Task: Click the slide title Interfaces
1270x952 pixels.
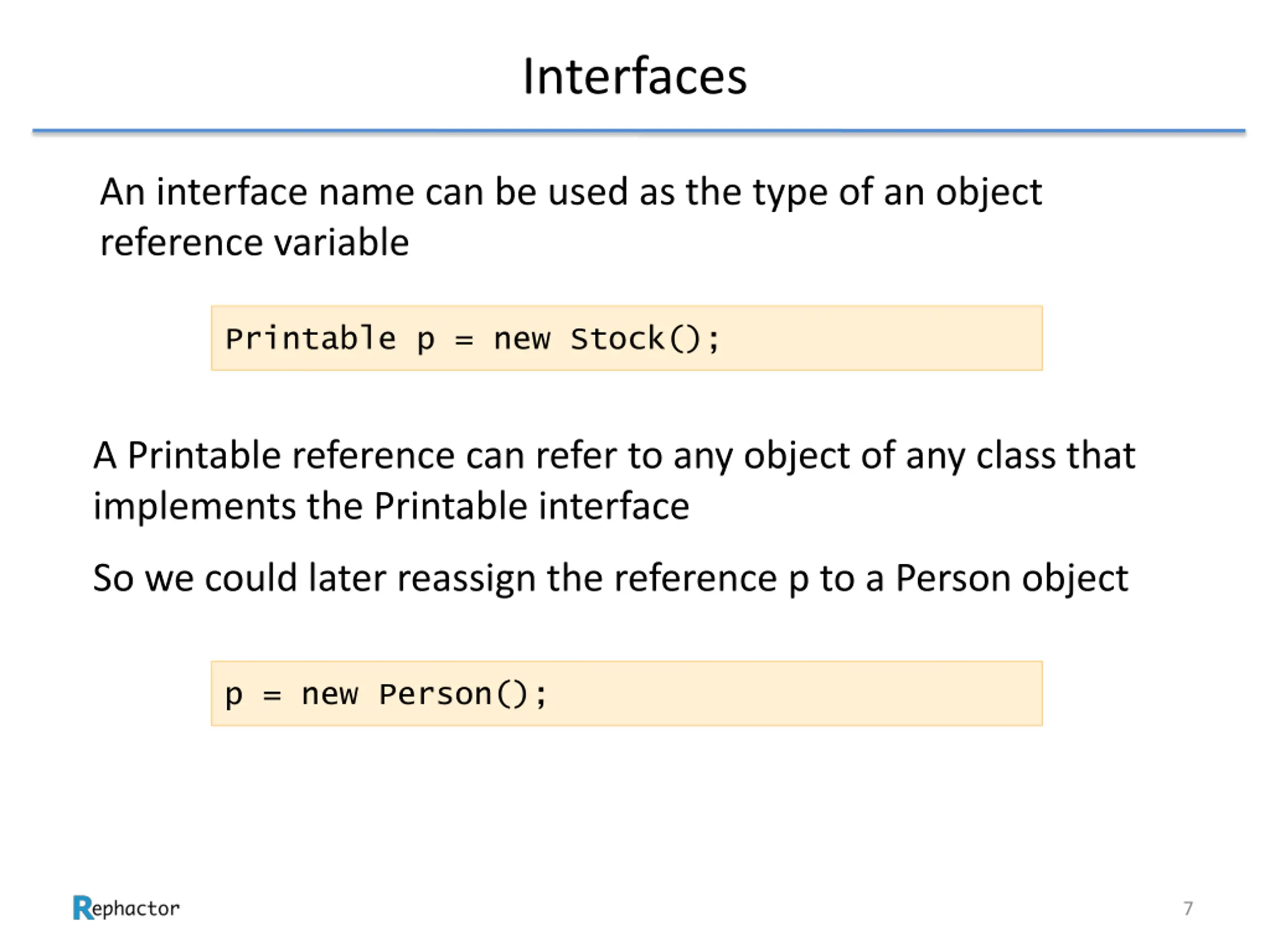Action: point(635,76)
